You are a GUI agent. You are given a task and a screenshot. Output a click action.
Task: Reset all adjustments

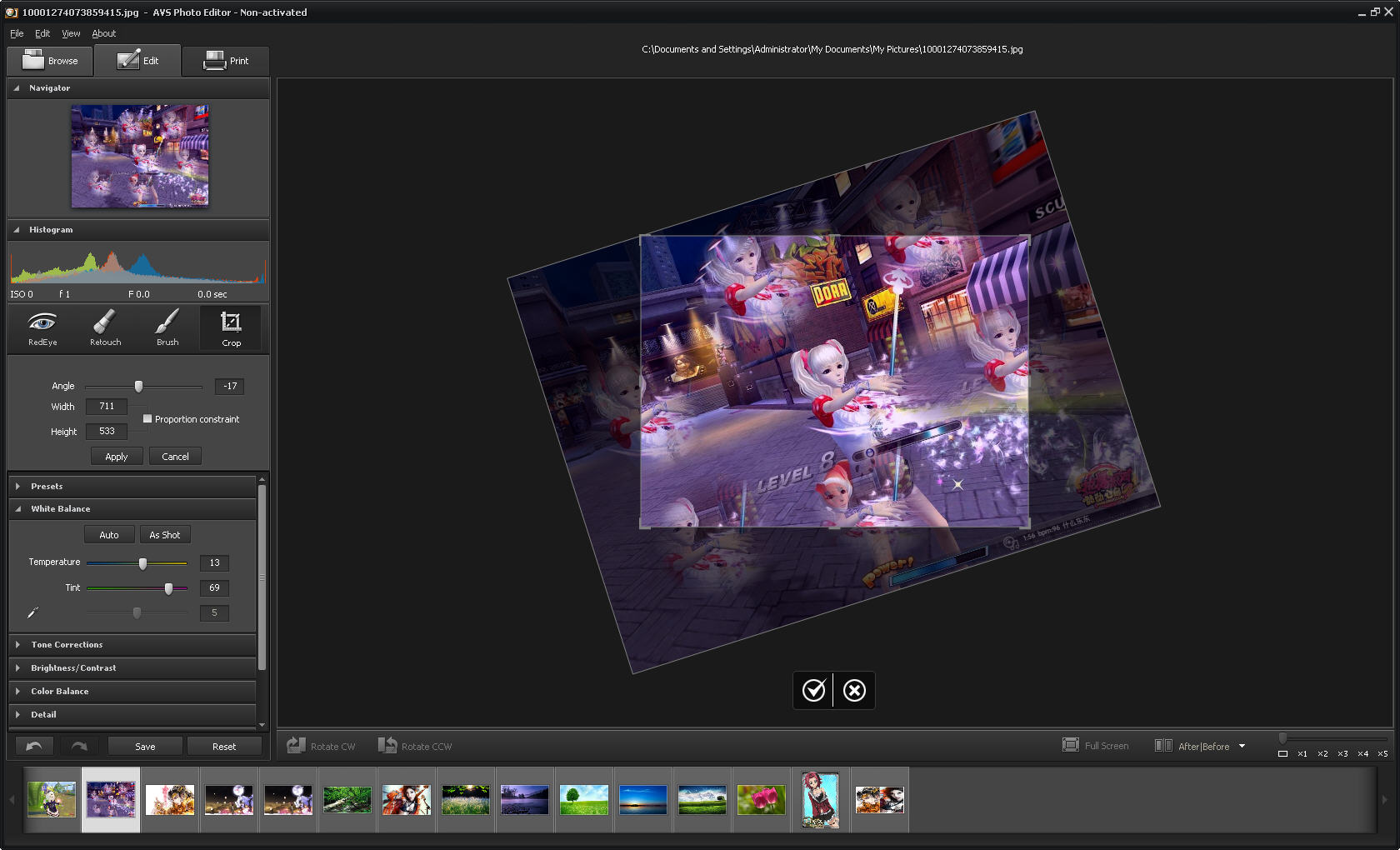click(x=224, y=747)
